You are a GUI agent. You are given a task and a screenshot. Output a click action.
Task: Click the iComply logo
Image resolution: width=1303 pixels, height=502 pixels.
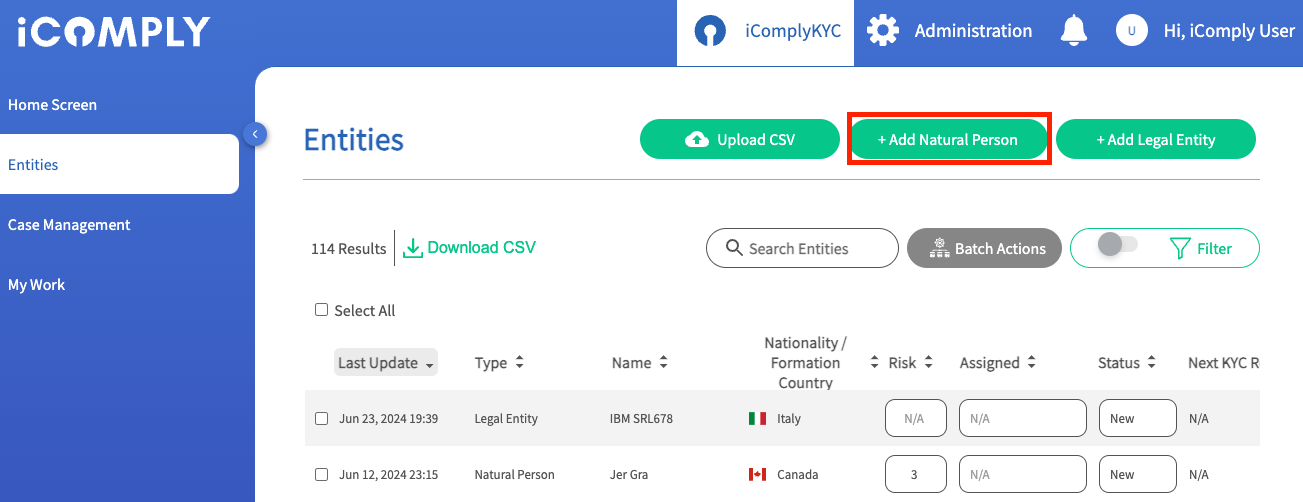[113, 32]
